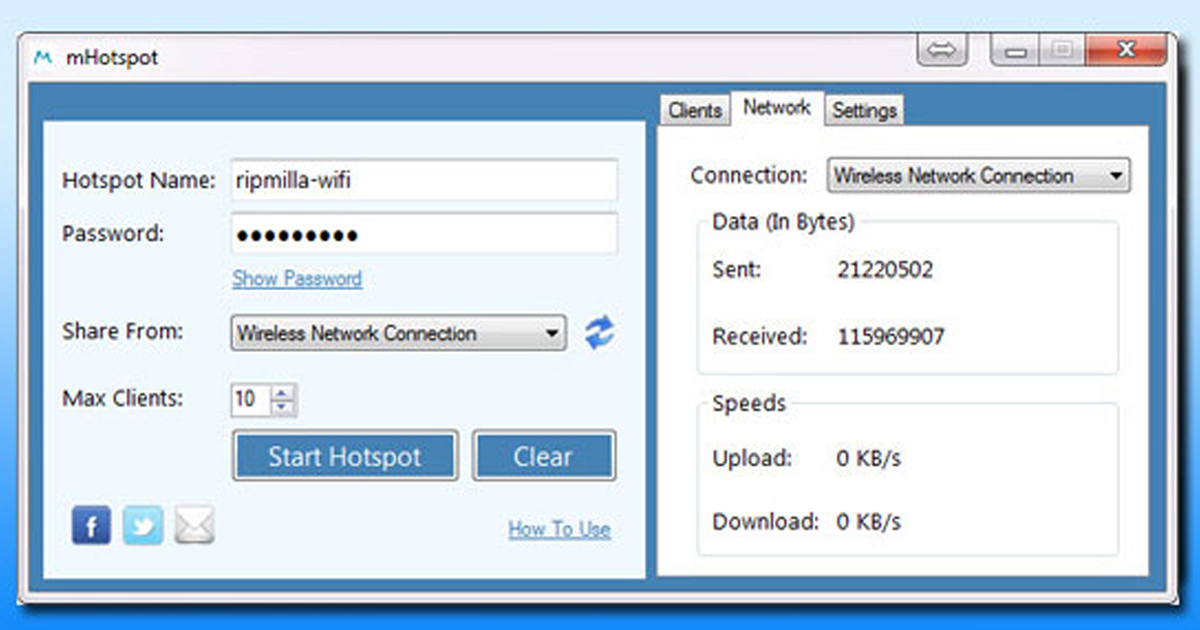Switch to the Clients tab
Screen dimensions: 1200x630
click(695, 110)
